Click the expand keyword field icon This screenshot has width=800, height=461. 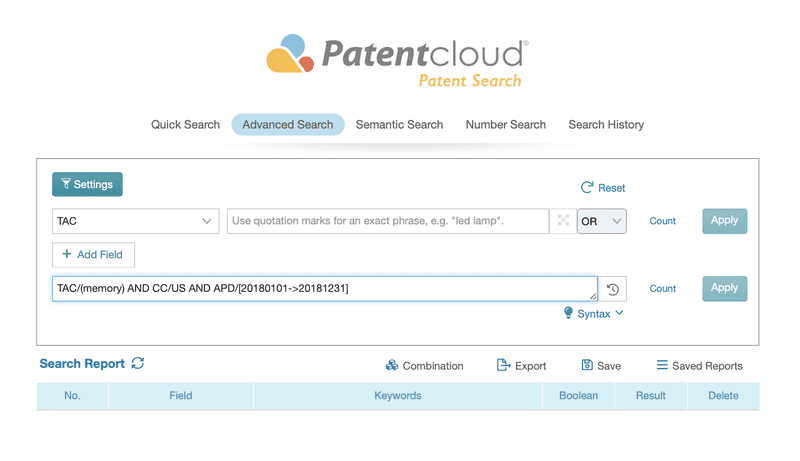click(563, 220)
